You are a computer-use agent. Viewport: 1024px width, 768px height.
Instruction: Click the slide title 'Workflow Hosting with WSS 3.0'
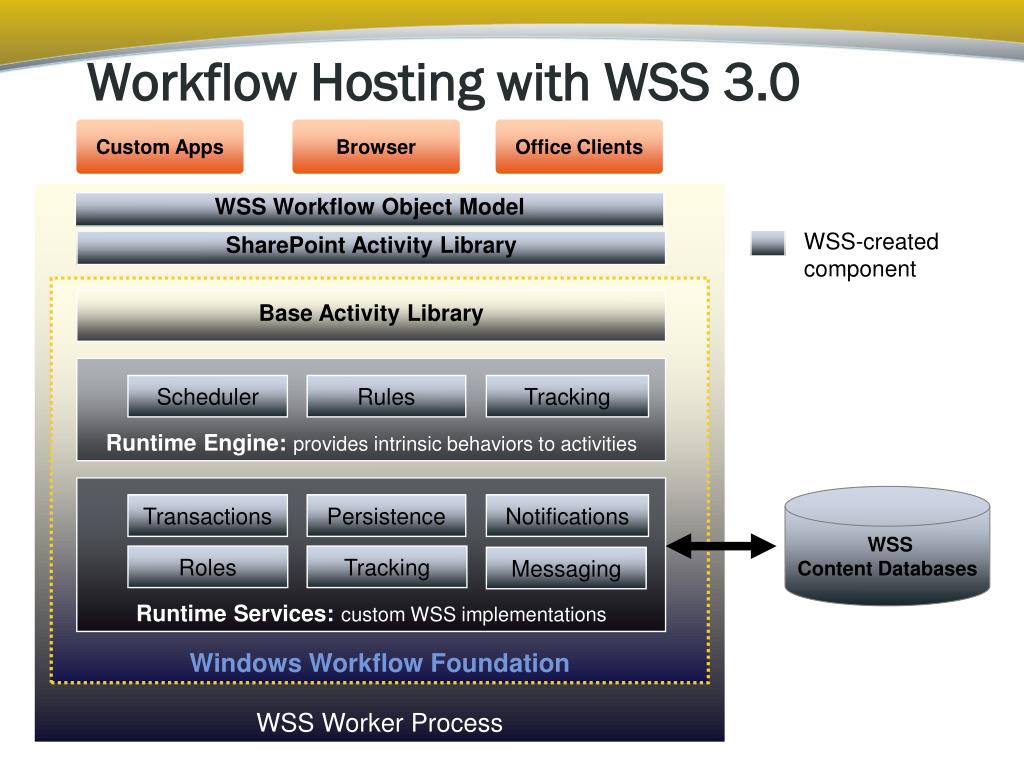point(443,83)
